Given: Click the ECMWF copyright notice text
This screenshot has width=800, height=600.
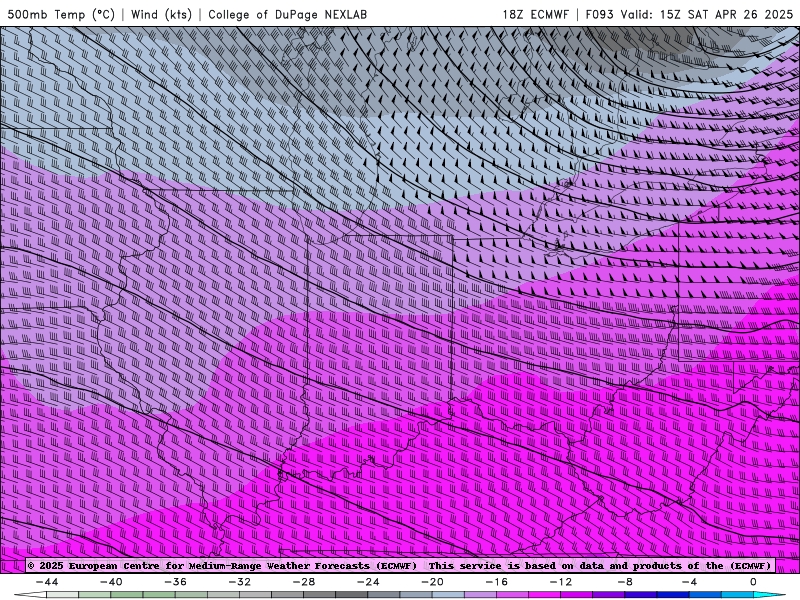Looking at the screenshot, I should coord(399,566).
